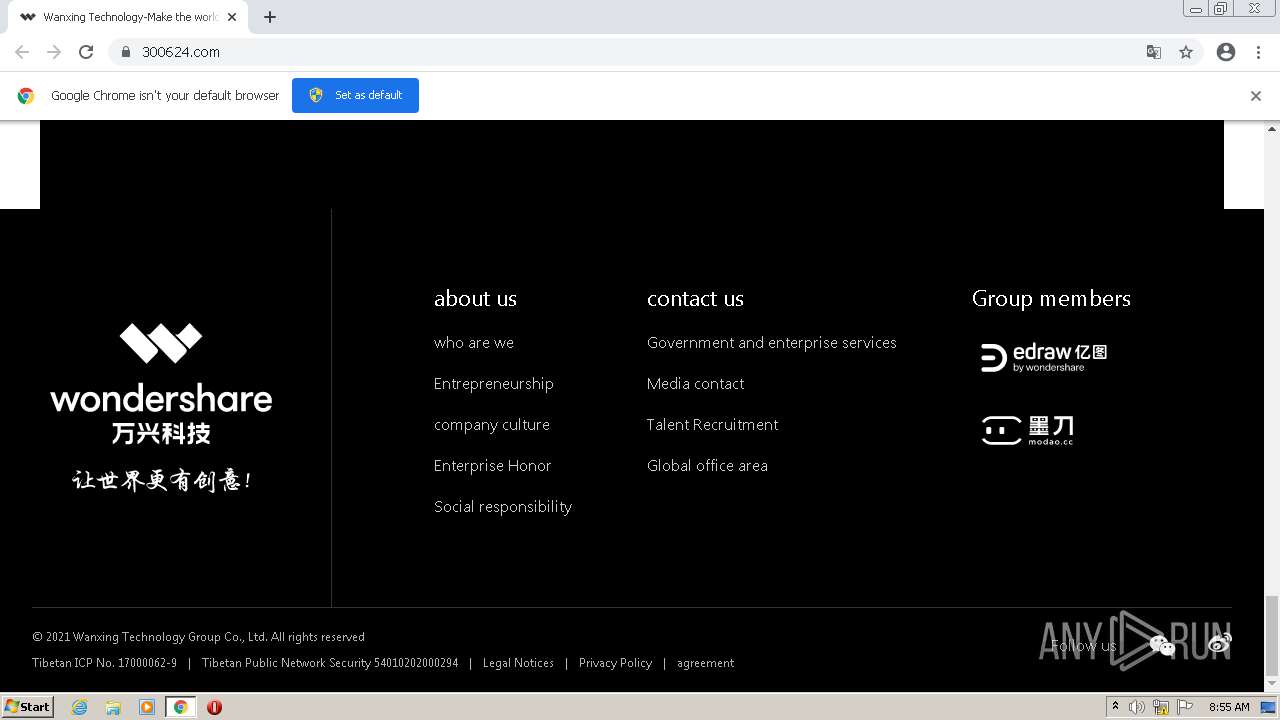Dismiss the default browser notification bar
Screen dimensions: 1280x720
(1256, 96)
